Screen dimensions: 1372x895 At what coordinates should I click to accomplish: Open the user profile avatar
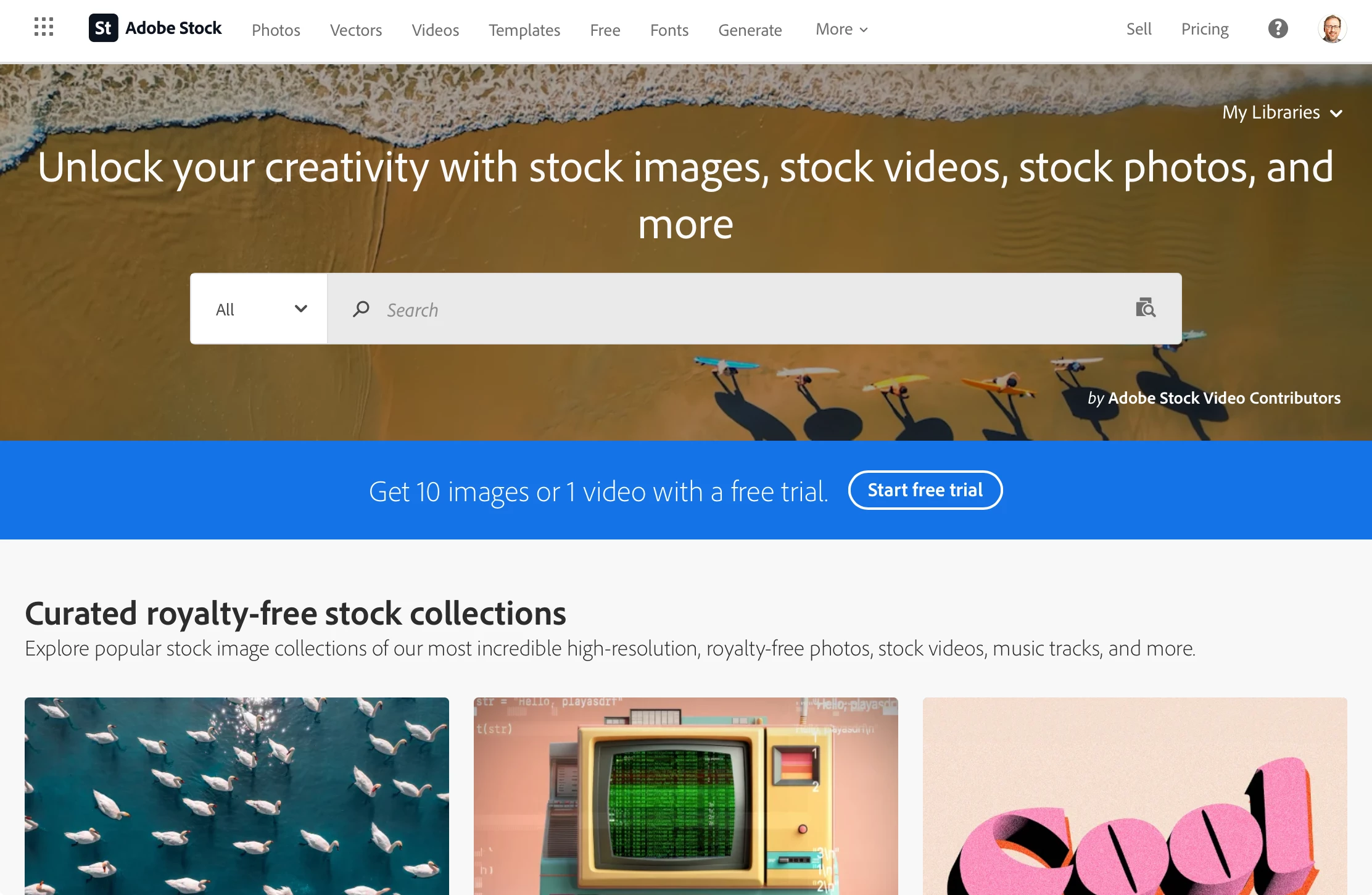[1332, 28]
